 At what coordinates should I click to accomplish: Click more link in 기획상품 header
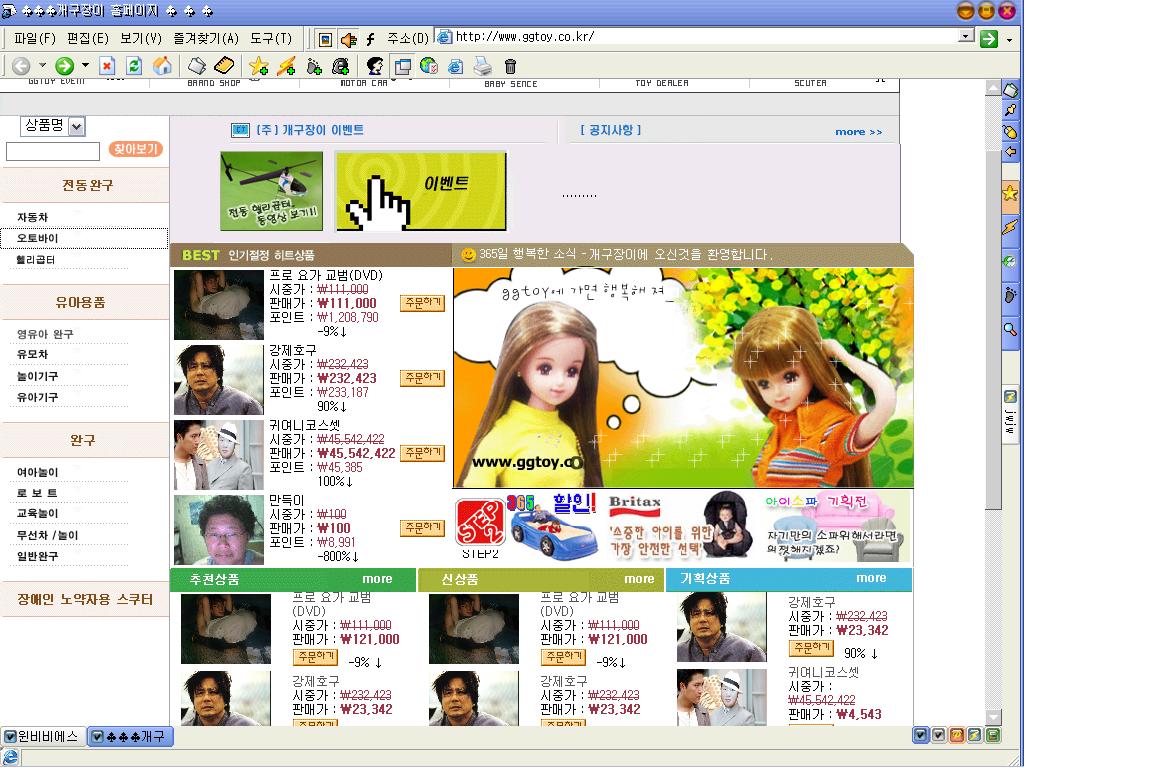pyautogui.click(x=871, y=578)
